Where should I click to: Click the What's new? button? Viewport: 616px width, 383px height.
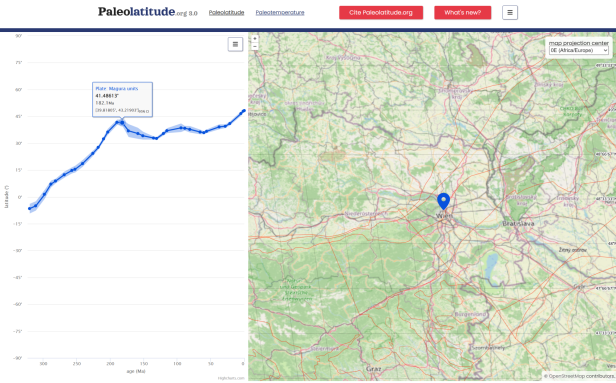[x=462, y=13]
